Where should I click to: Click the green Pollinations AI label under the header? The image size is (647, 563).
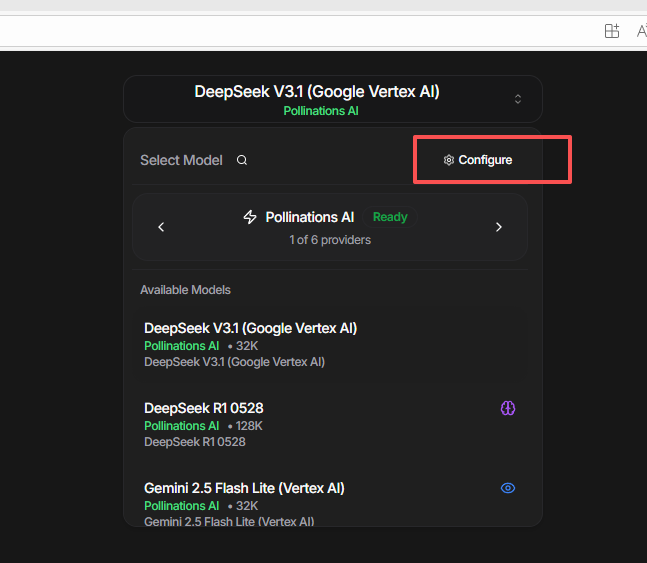point(321,111)
